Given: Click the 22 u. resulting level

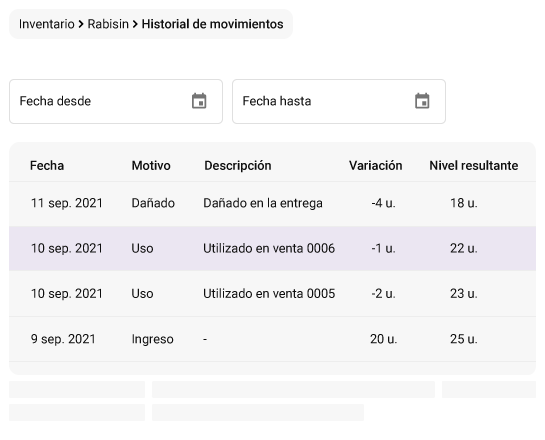Looking at the screenshot, I should [x=464, y=248].
